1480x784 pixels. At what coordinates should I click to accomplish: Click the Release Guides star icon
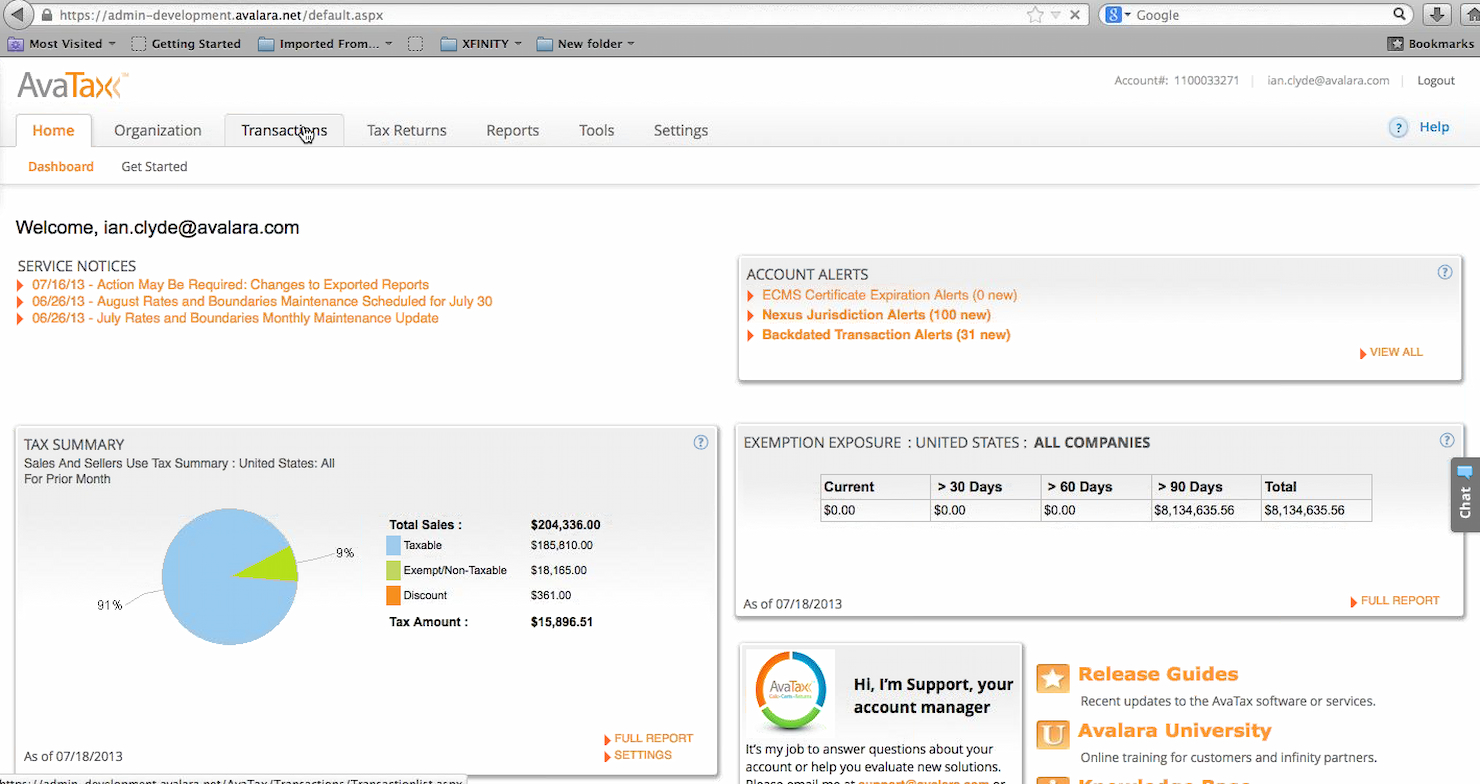[1053, 679]
